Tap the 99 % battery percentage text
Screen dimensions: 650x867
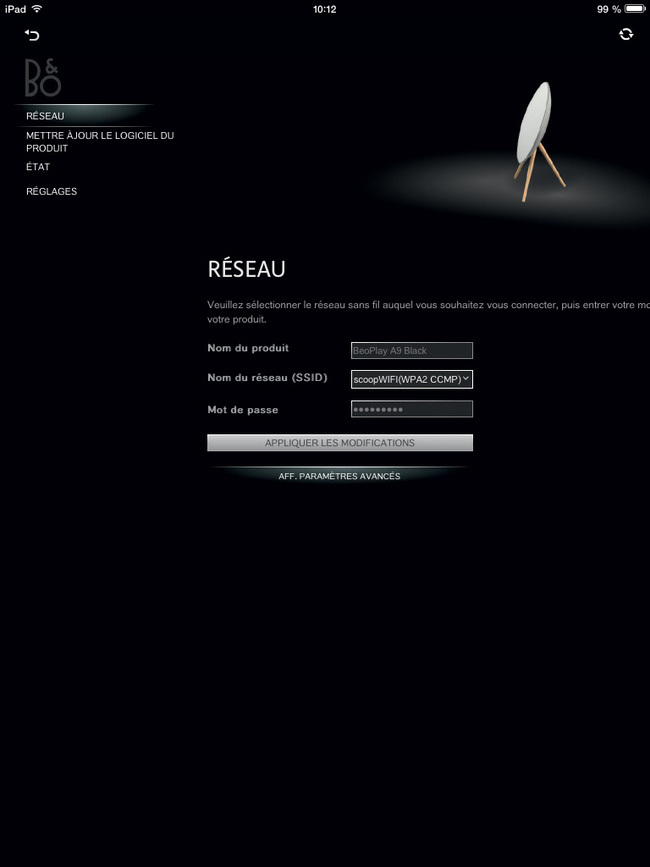[609, 9]
